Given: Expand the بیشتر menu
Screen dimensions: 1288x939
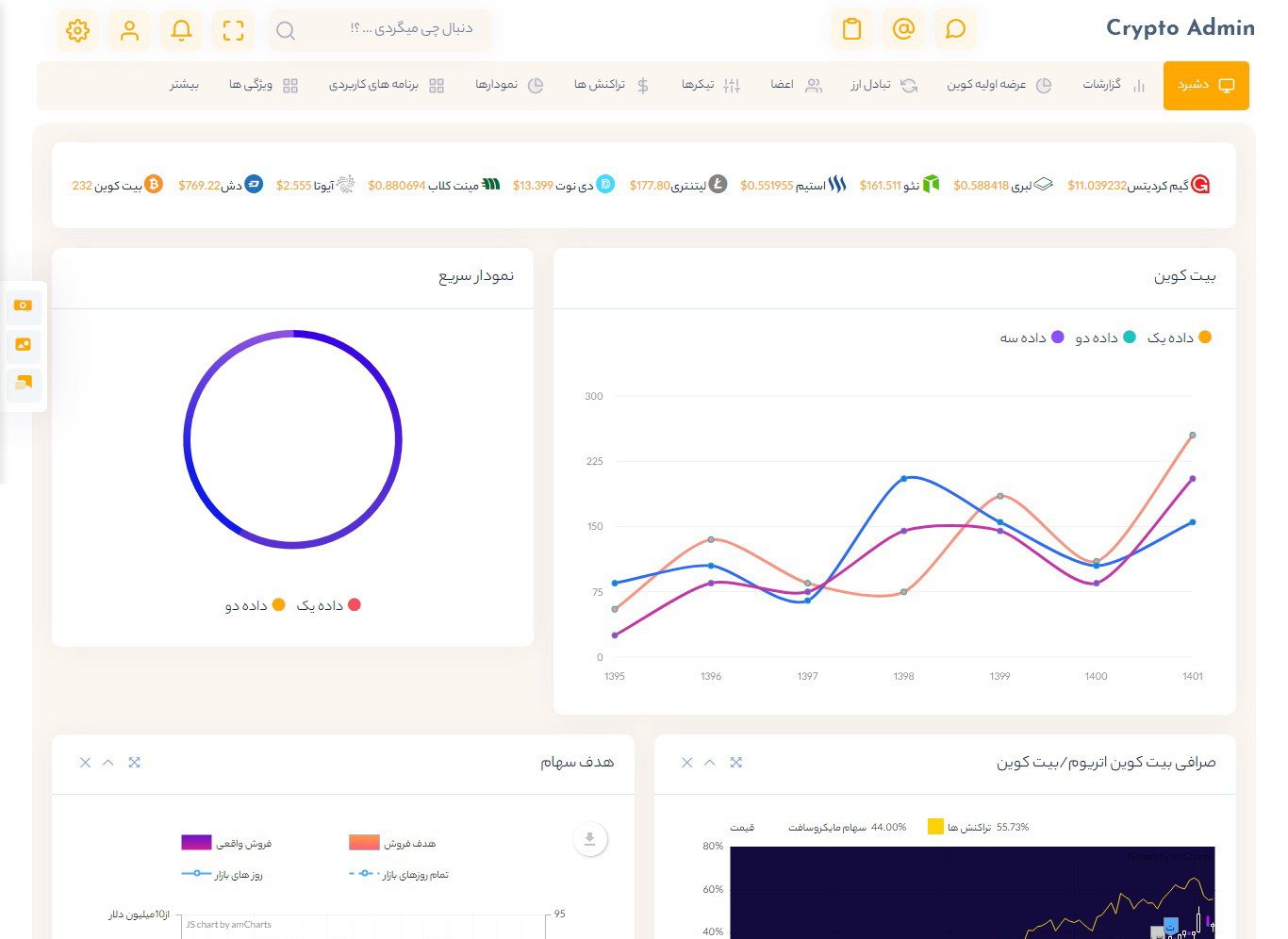Looking at the screenshot, I should (x=184, y=85).
